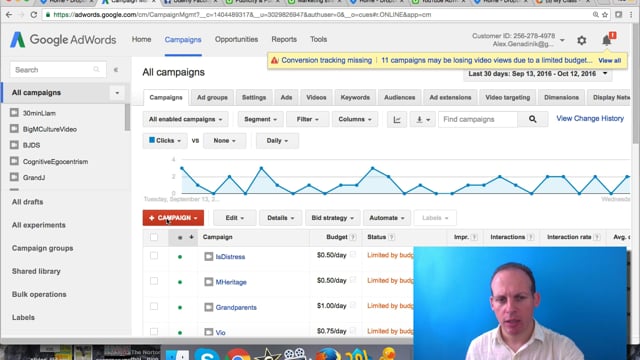Open the download report icon menu
The image size is (640, 360).
pos(422,120)
